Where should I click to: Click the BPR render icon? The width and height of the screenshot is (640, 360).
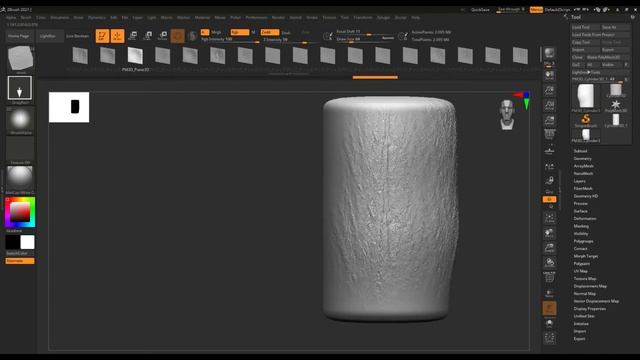[549, 53]
